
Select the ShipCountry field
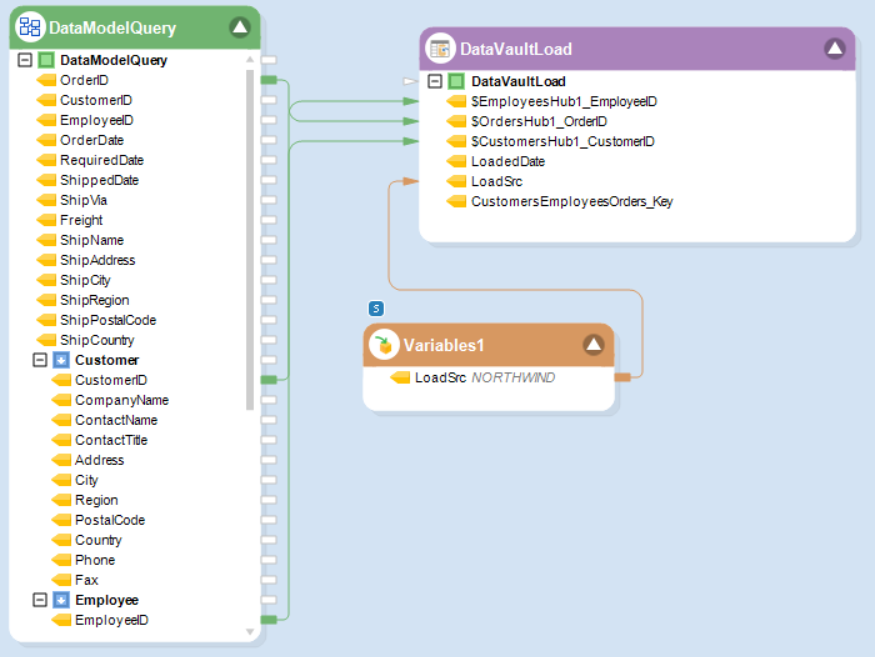pyautogui.click(x=95, y=340)
